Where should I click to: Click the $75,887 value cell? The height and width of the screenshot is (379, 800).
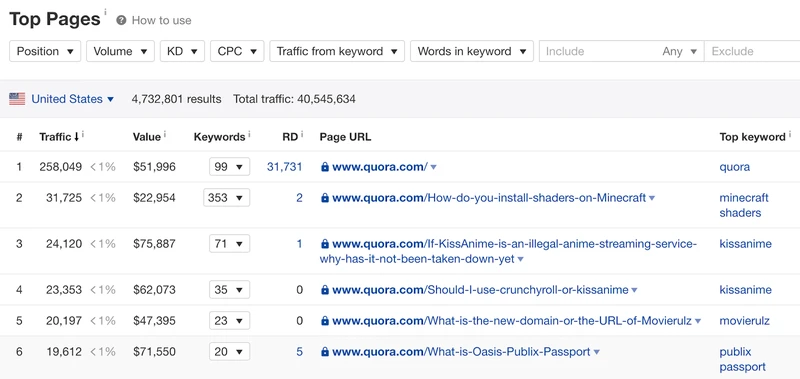tap(154, 244)
